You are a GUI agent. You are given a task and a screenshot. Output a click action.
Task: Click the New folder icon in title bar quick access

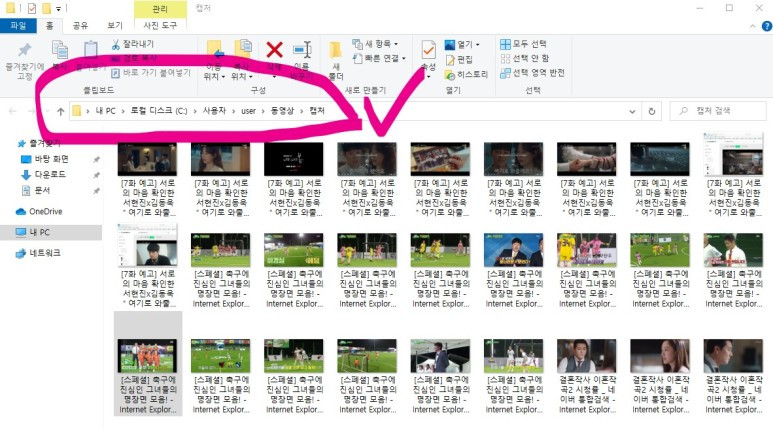coord(46,8)
